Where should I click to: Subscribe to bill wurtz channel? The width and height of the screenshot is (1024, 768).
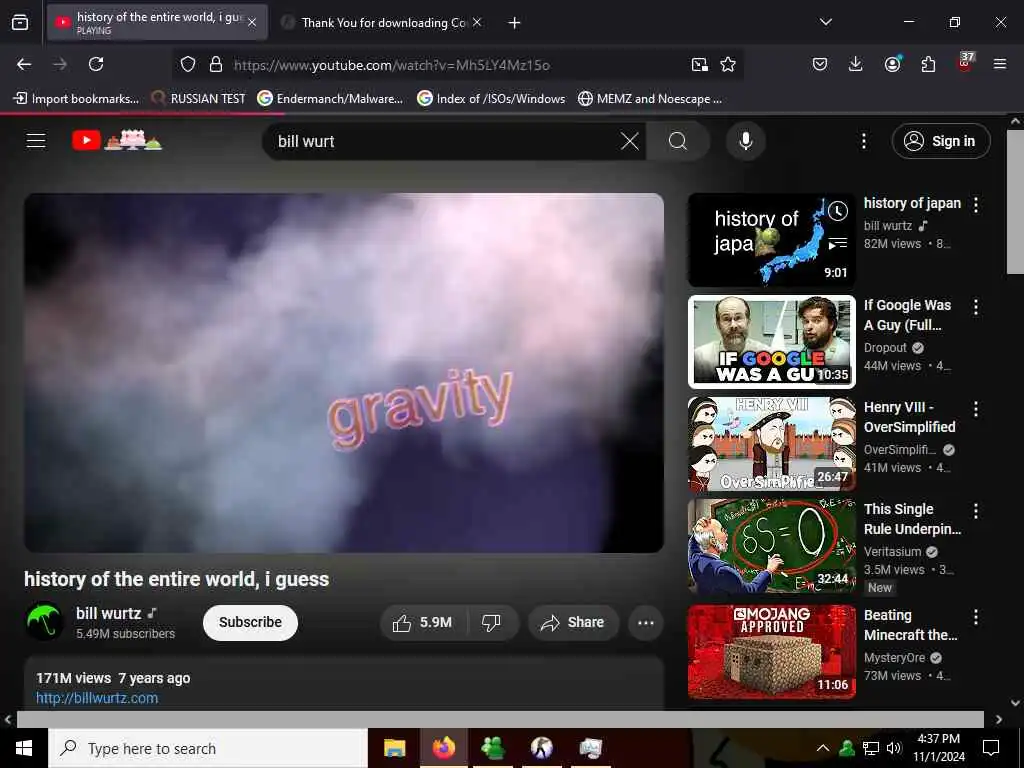coord(250,622)
